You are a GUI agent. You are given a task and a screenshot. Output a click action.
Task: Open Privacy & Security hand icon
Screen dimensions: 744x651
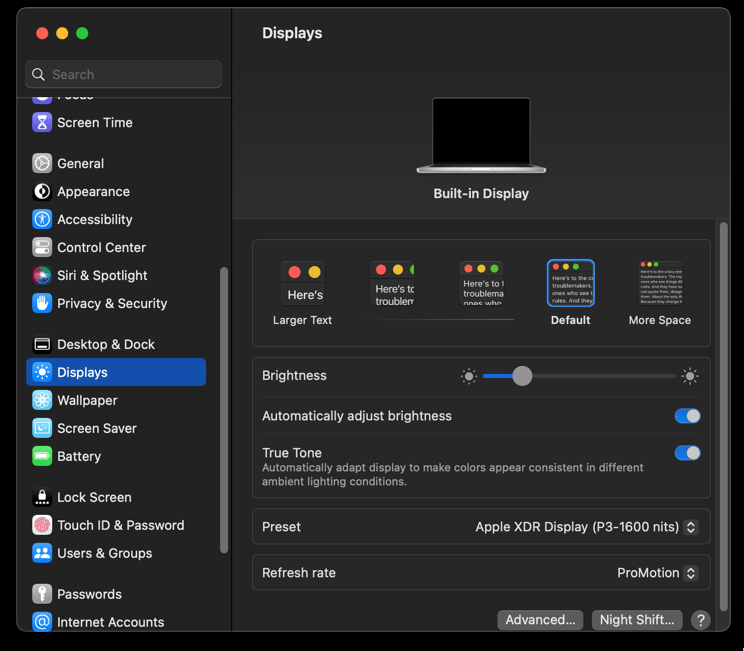tap(42, 303)
